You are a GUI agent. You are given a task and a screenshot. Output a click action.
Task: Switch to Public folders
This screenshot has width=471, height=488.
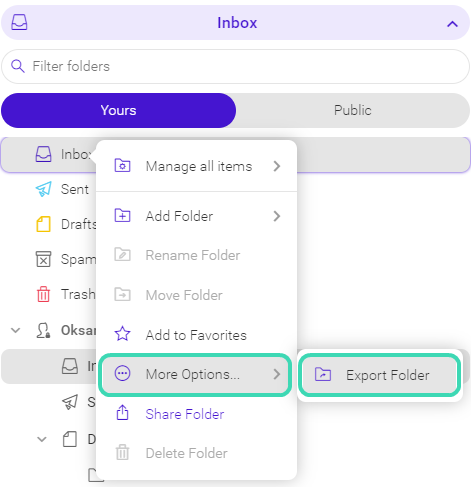(x=353, y=110)
